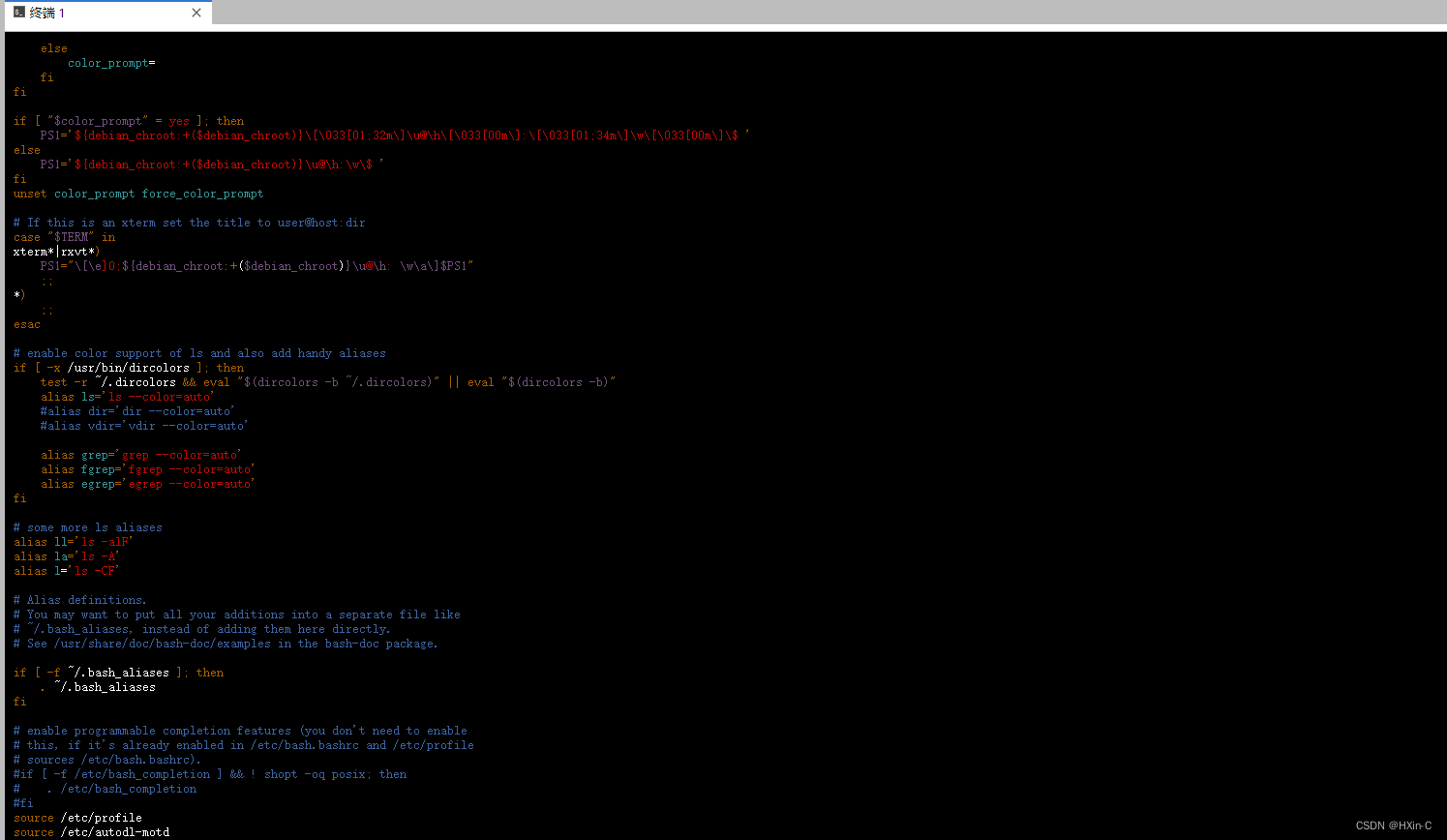
Task: Click the line 'alias l='ls -CF''
Action: pyautogui.click(x=67, y=571)
